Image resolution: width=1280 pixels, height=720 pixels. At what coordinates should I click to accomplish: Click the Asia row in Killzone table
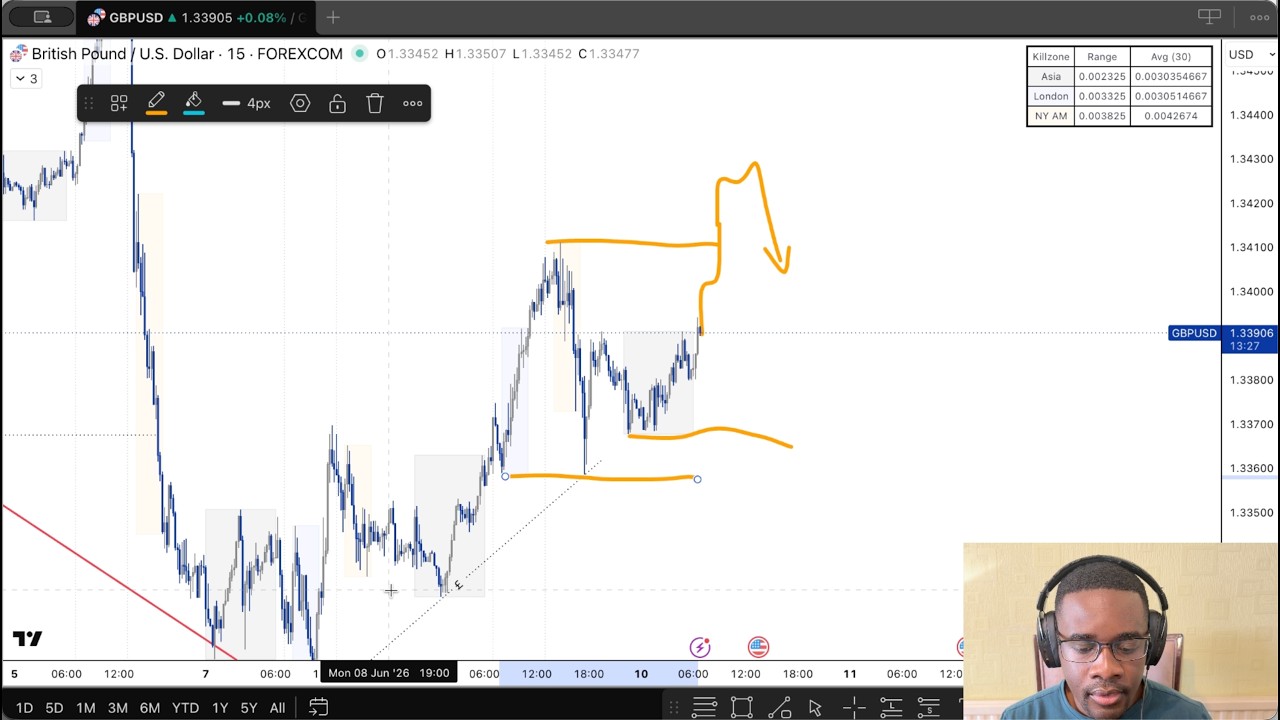click(x=1119, y=76)
